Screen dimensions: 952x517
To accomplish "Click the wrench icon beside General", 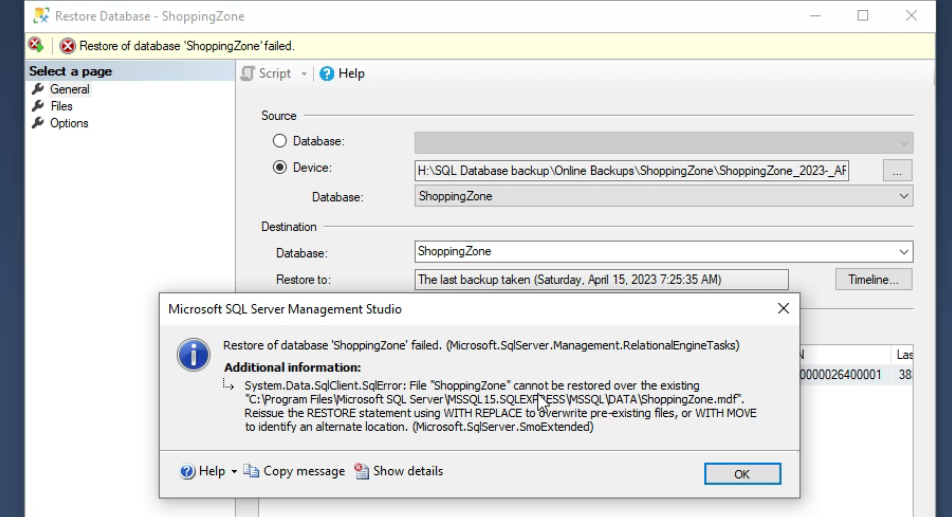I will click(x=38, y=89).
